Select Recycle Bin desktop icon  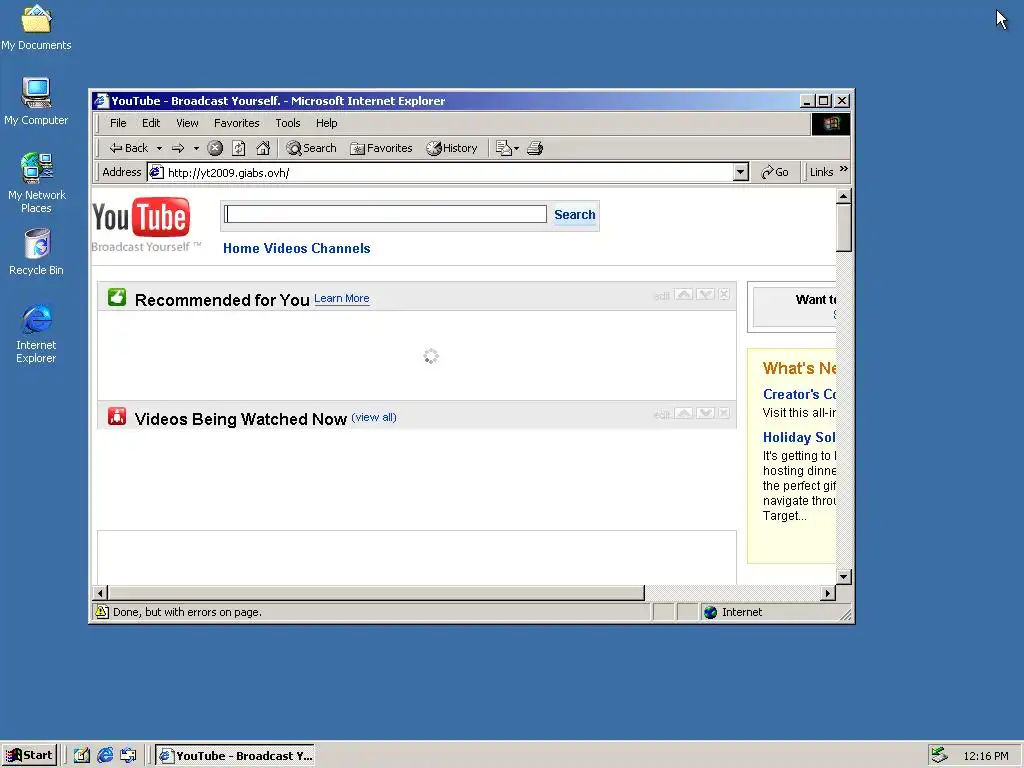36,252
